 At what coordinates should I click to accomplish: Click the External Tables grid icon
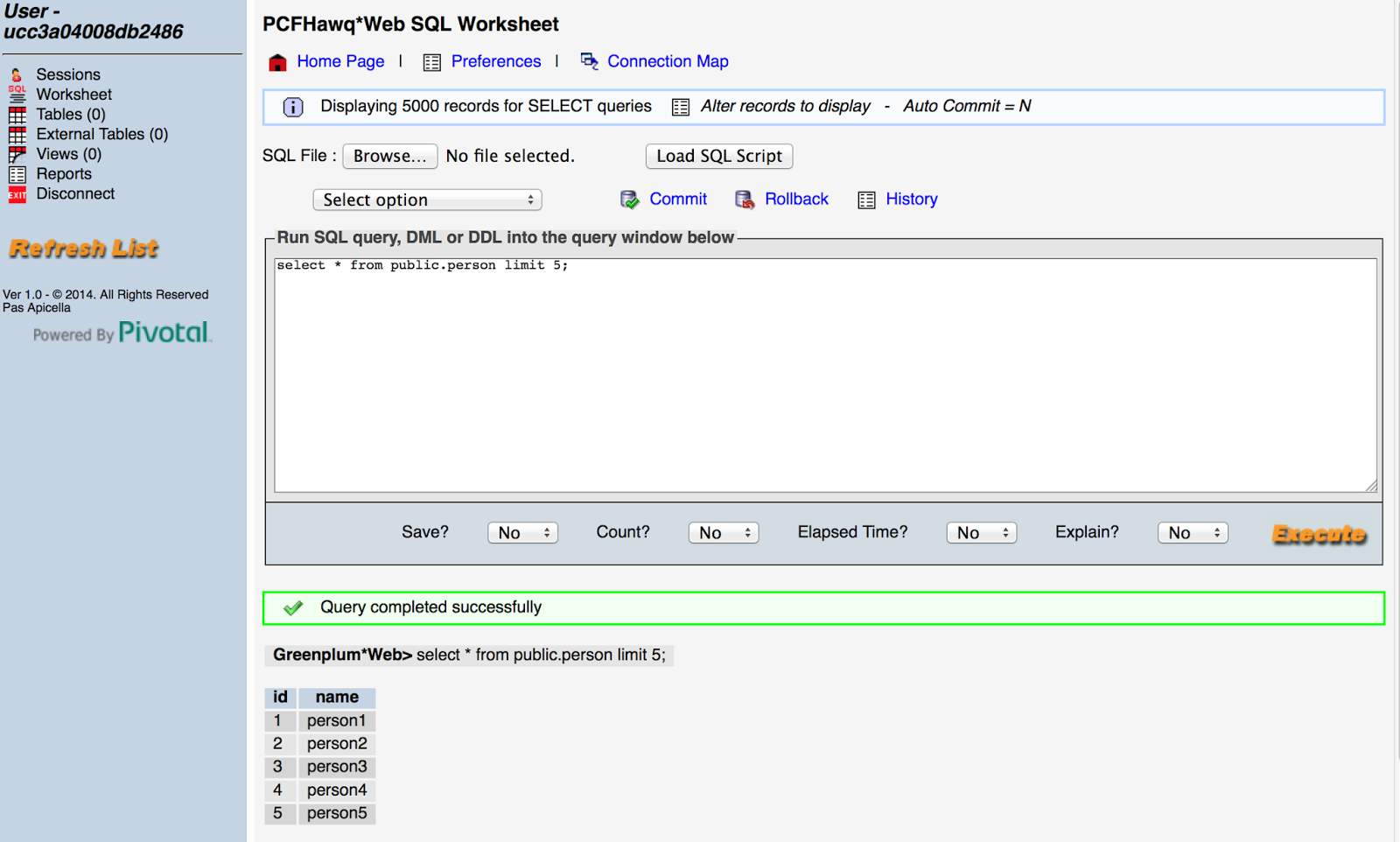[x=17, y=135]
